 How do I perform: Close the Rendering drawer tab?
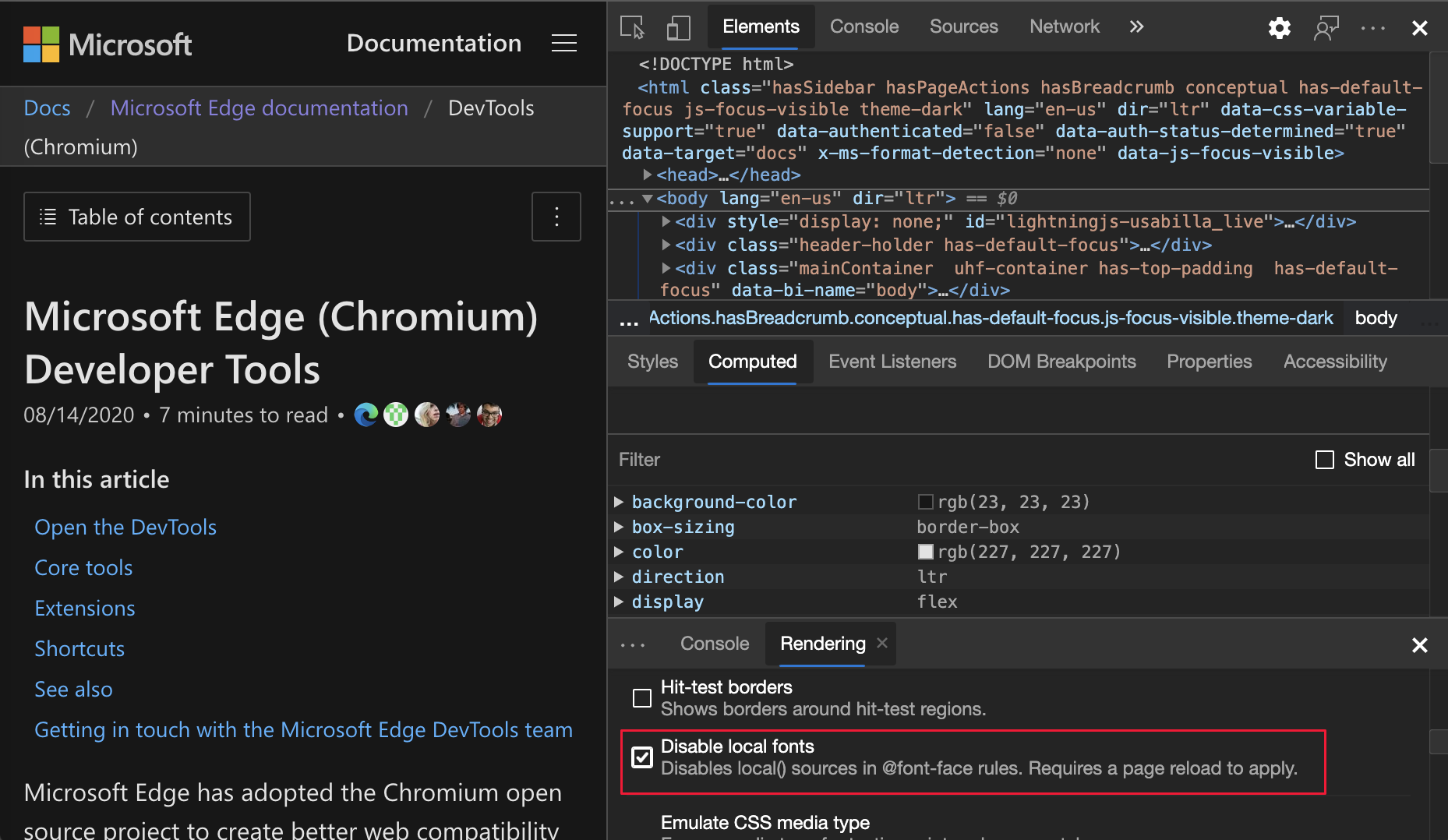(x=882, y=643)
